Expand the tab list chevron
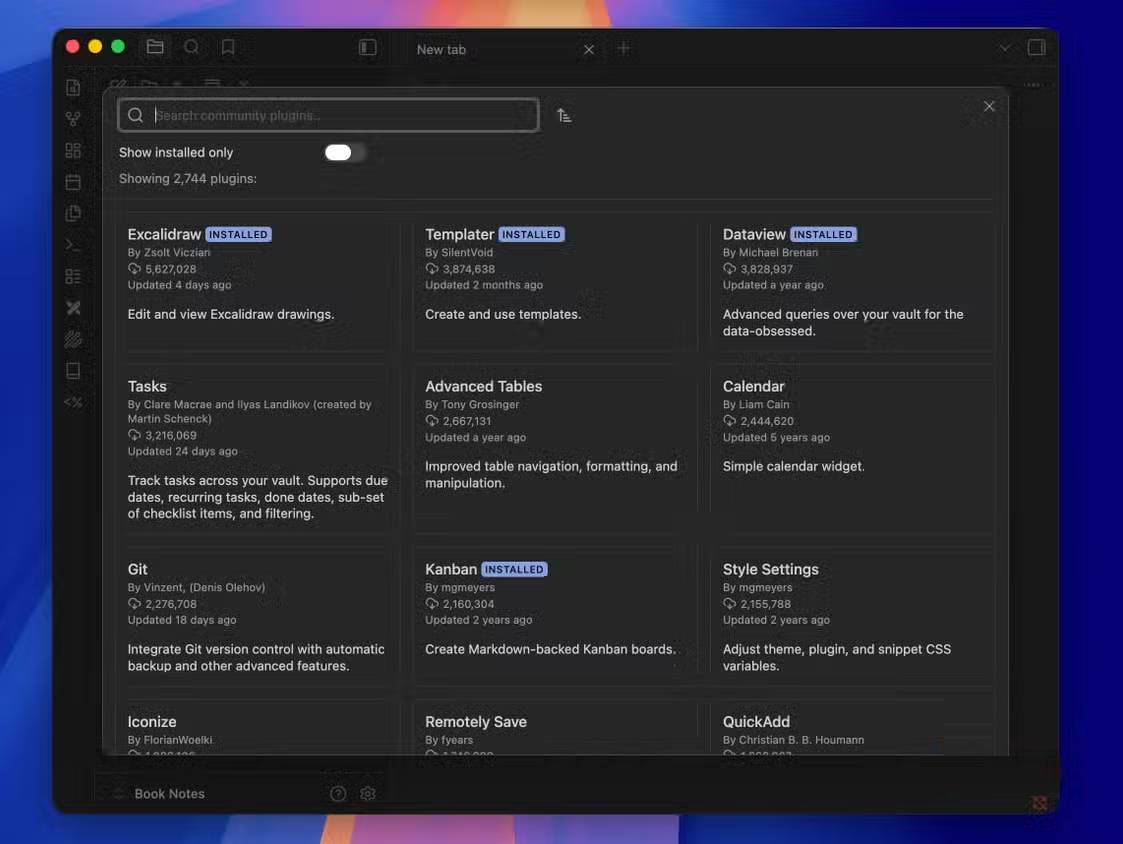 [x=1005, y=48]
